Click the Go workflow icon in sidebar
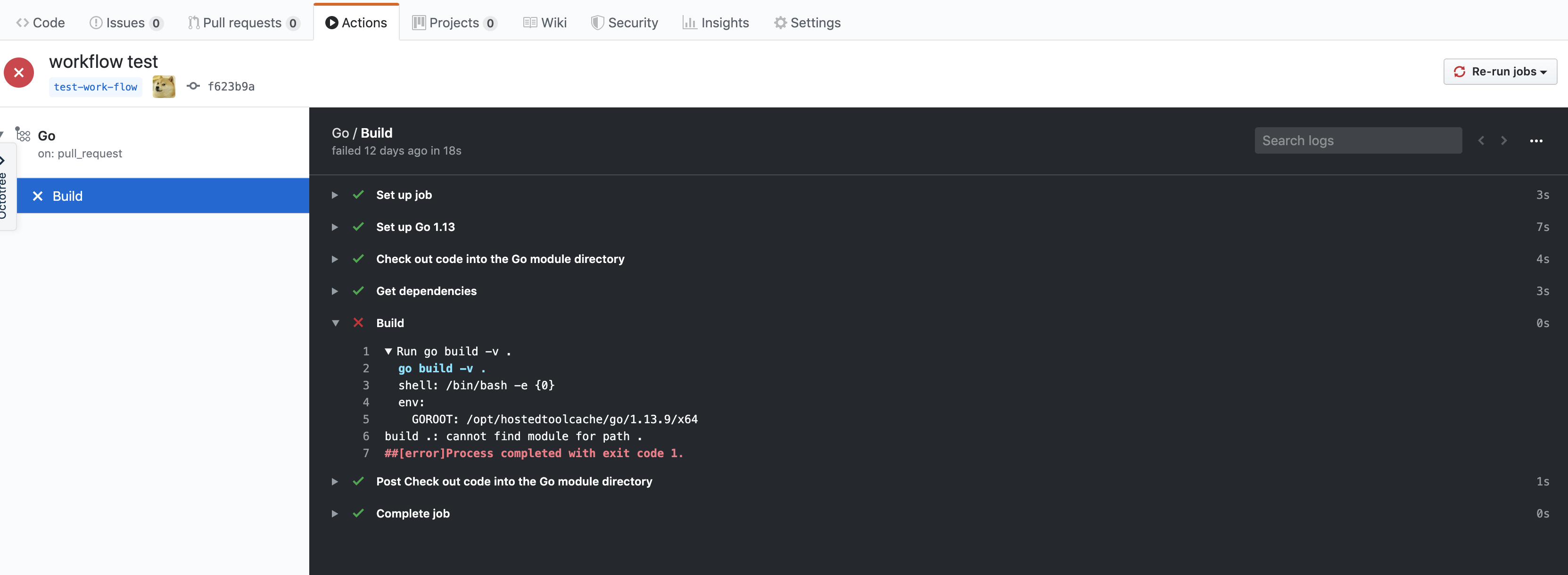1568x575 pixels. point(23,134)
